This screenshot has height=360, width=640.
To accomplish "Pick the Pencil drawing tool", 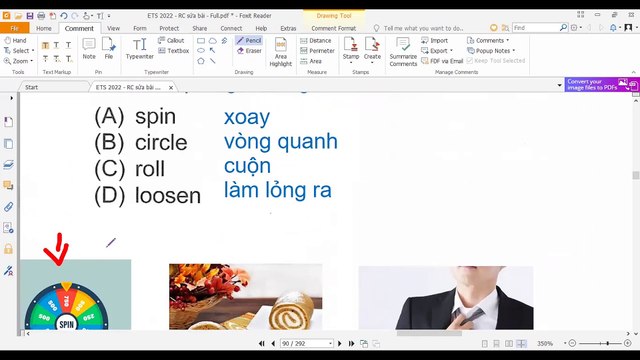I will click(x=249, y=40).
